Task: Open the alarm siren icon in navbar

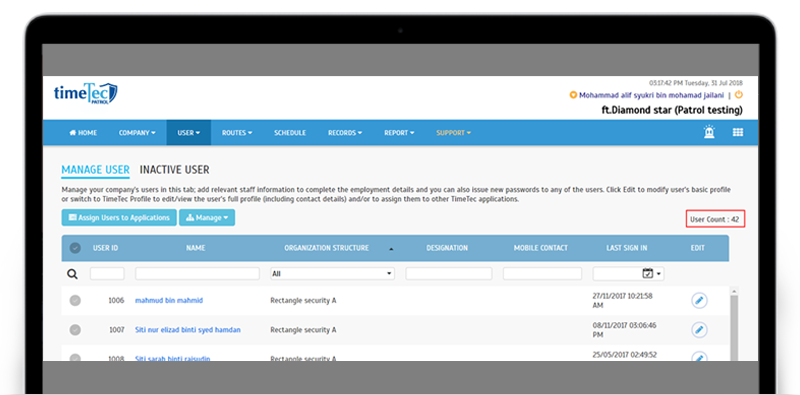Action: 709,132
